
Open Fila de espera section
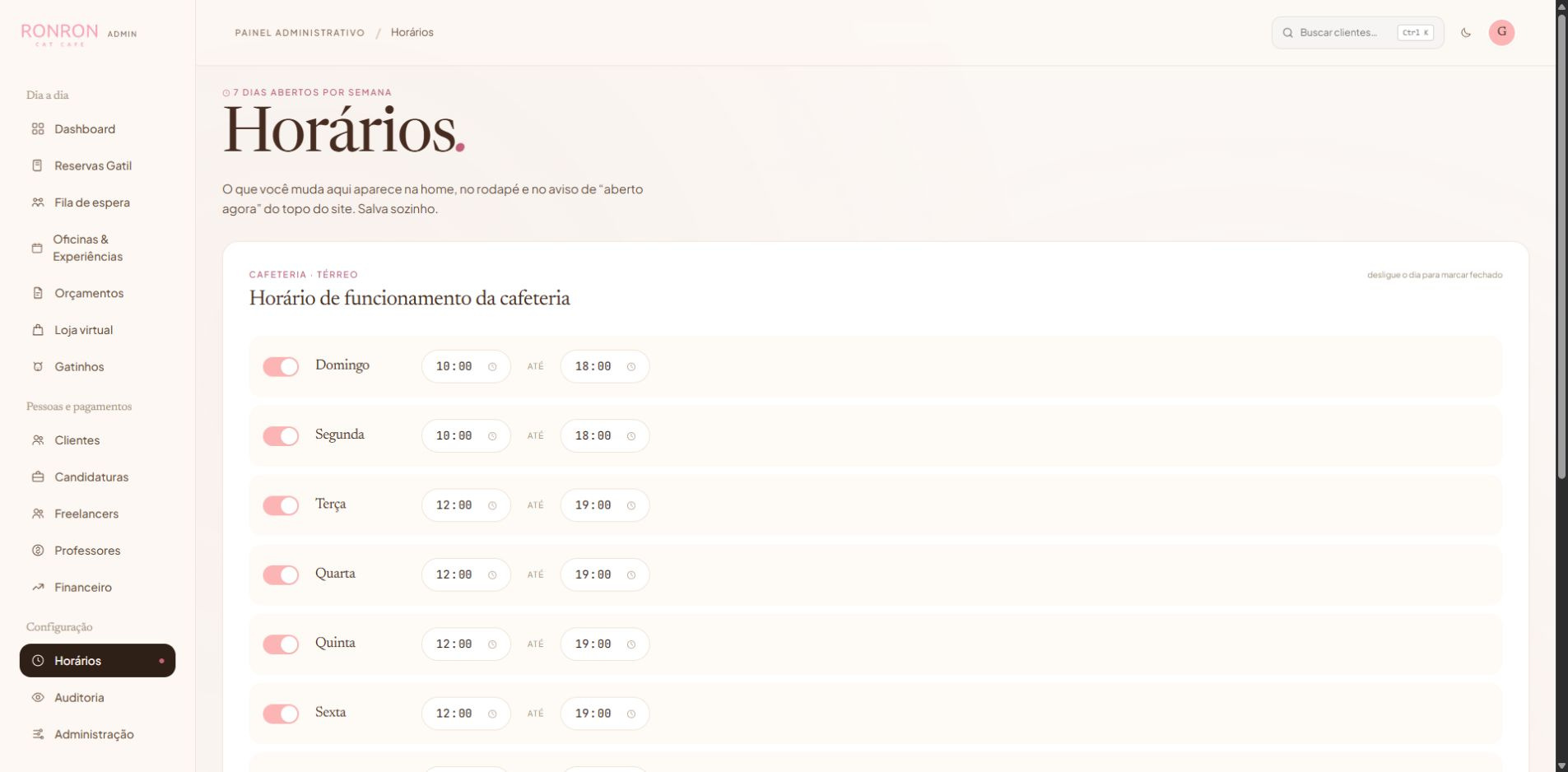97,202
